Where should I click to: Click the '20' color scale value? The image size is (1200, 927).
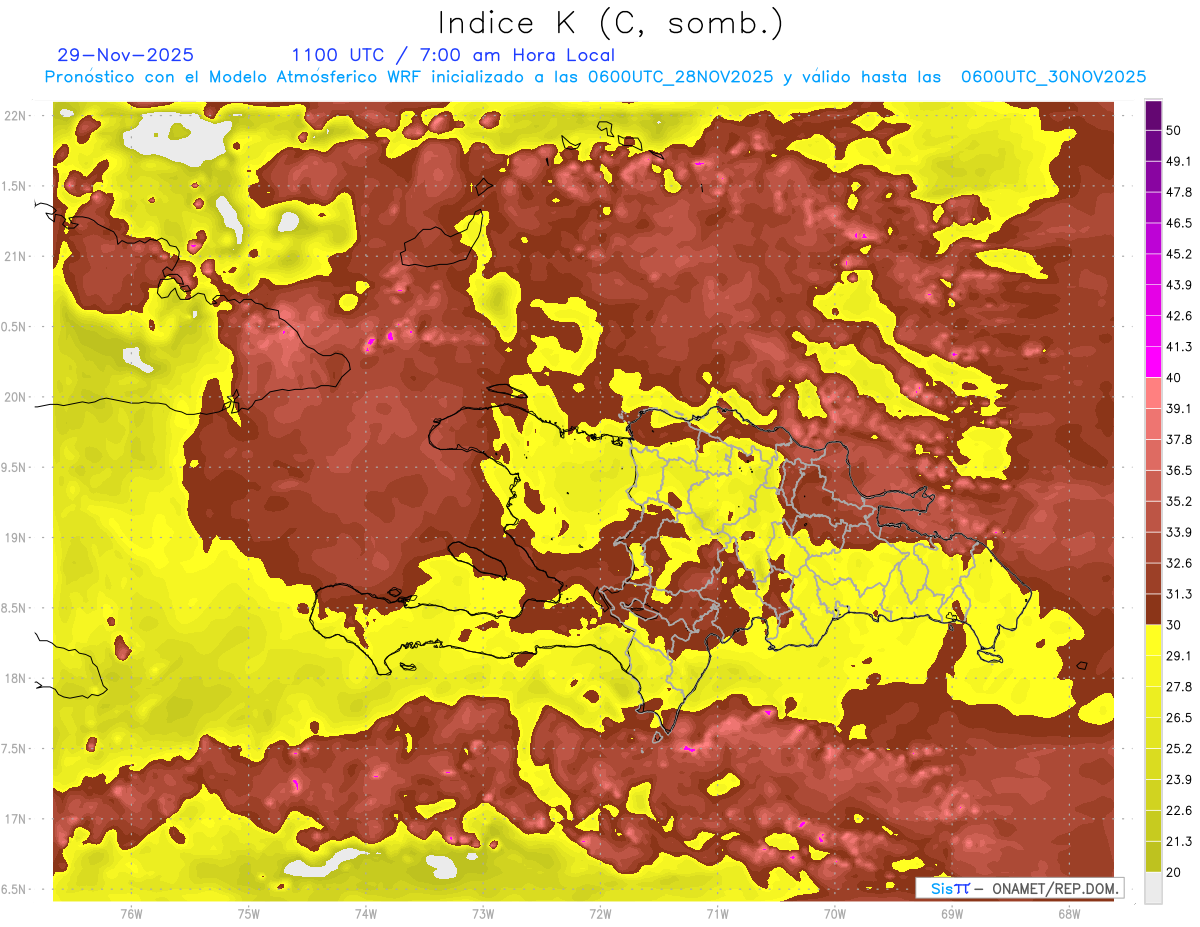[x=1173, y=873]
